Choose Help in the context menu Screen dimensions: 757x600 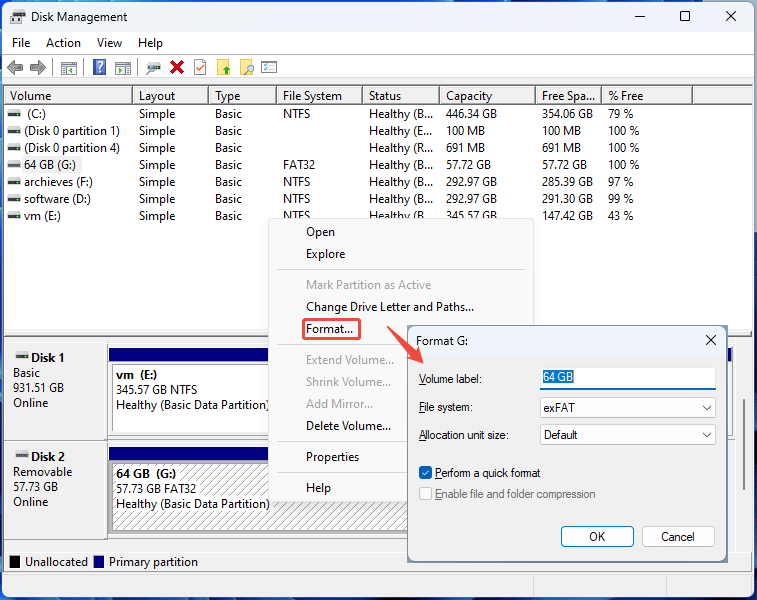pos(318,488)
